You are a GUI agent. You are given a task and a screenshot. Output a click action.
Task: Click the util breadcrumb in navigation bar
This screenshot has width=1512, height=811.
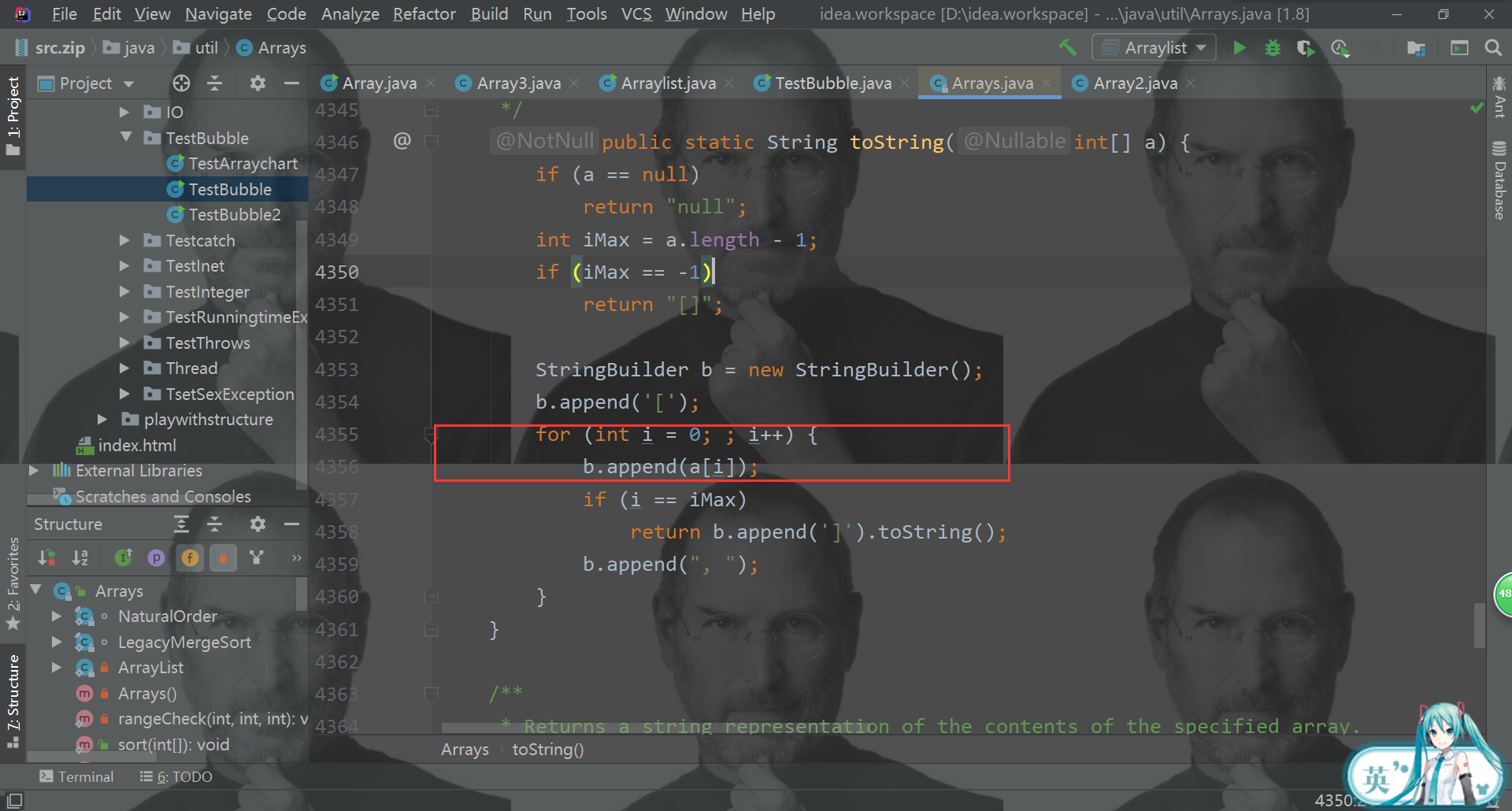coord(196,48)
